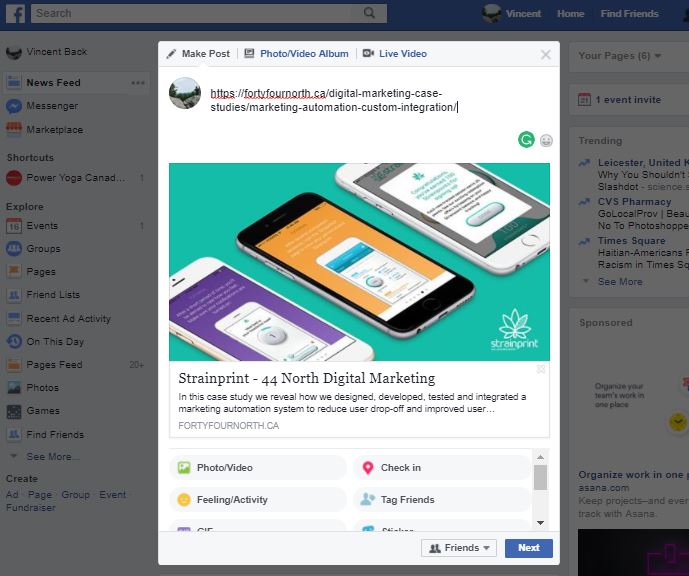Click the Strainprint preview image
This screenshot has width=689, height=576.
point(359,262)
